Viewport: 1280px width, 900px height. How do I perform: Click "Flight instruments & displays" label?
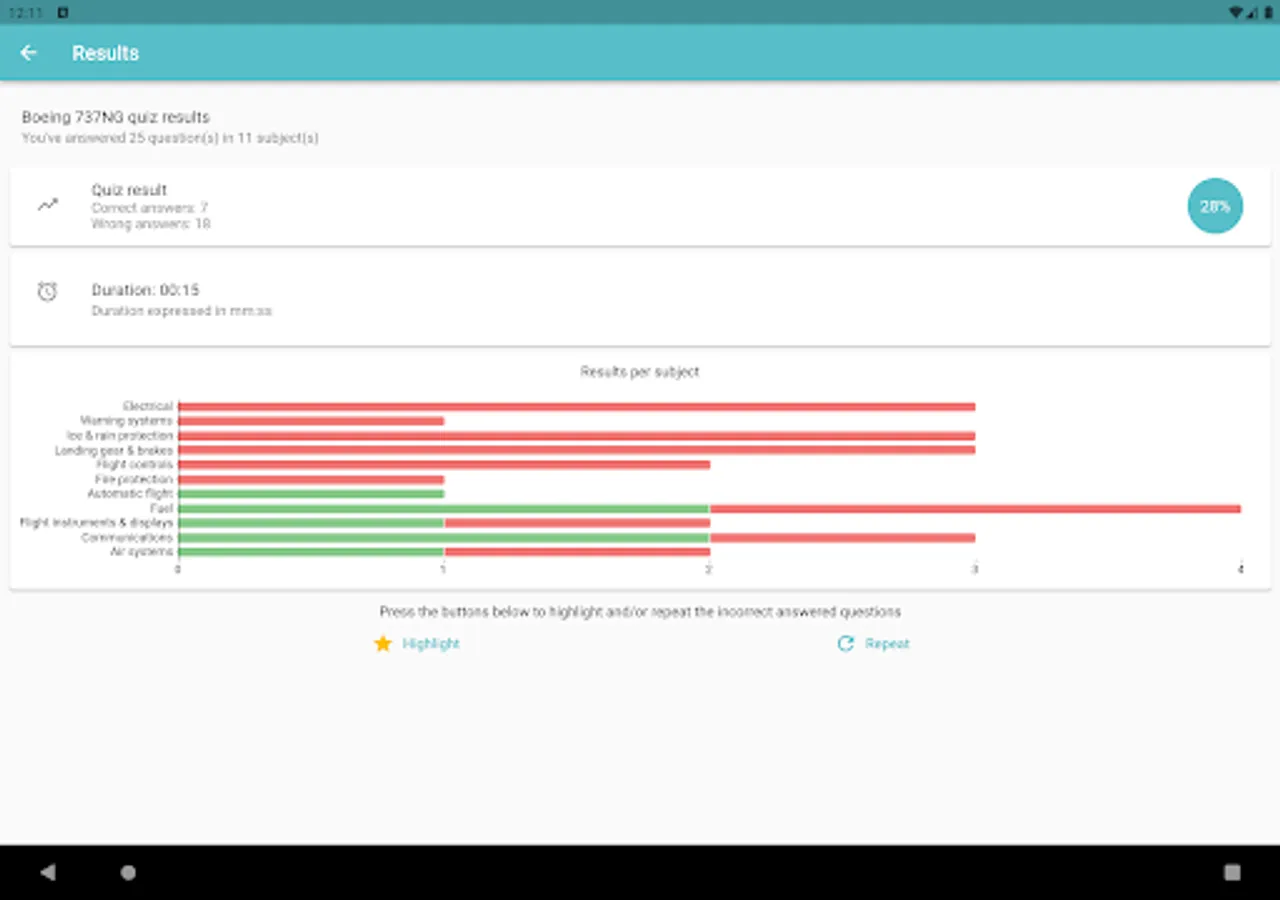click(97, 523)
